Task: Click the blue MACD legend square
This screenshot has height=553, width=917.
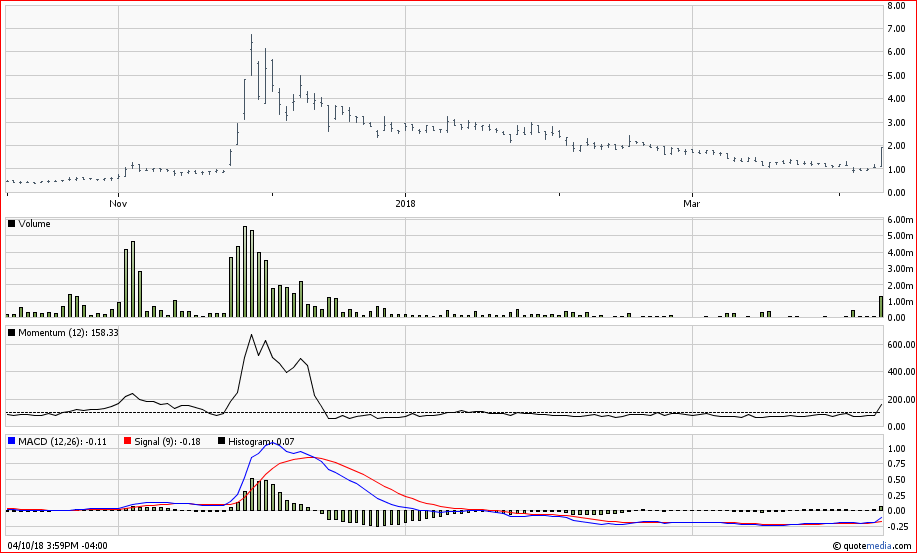Action: (x=11, y=441)
